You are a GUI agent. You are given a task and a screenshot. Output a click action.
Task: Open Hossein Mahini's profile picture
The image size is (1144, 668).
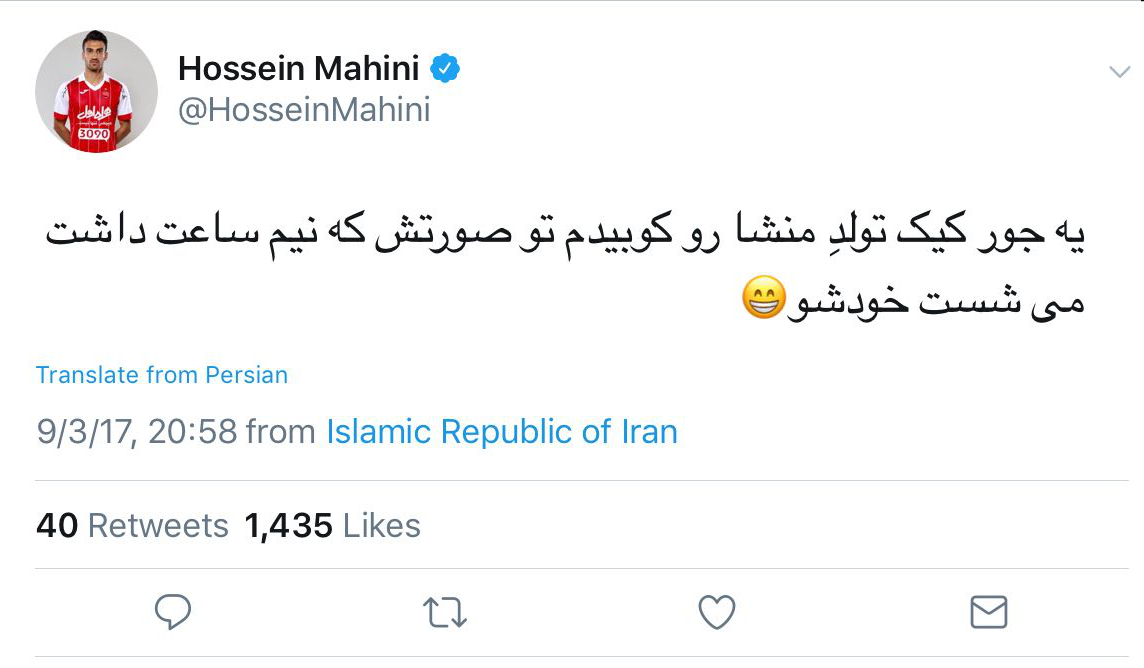[x=96, y=91]
